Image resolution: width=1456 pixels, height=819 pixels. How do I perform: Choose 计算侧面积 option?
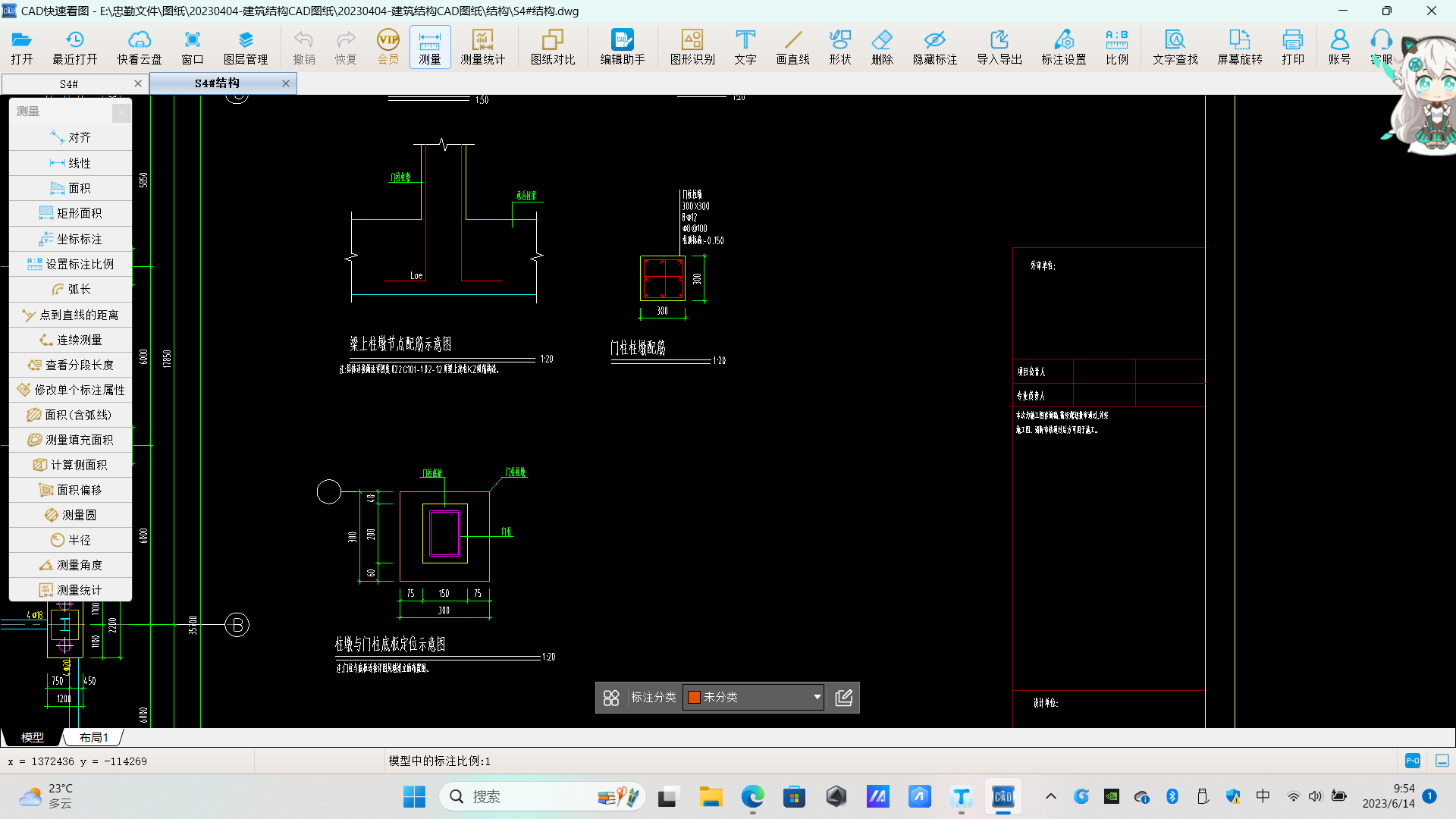[x=71, y=465]
